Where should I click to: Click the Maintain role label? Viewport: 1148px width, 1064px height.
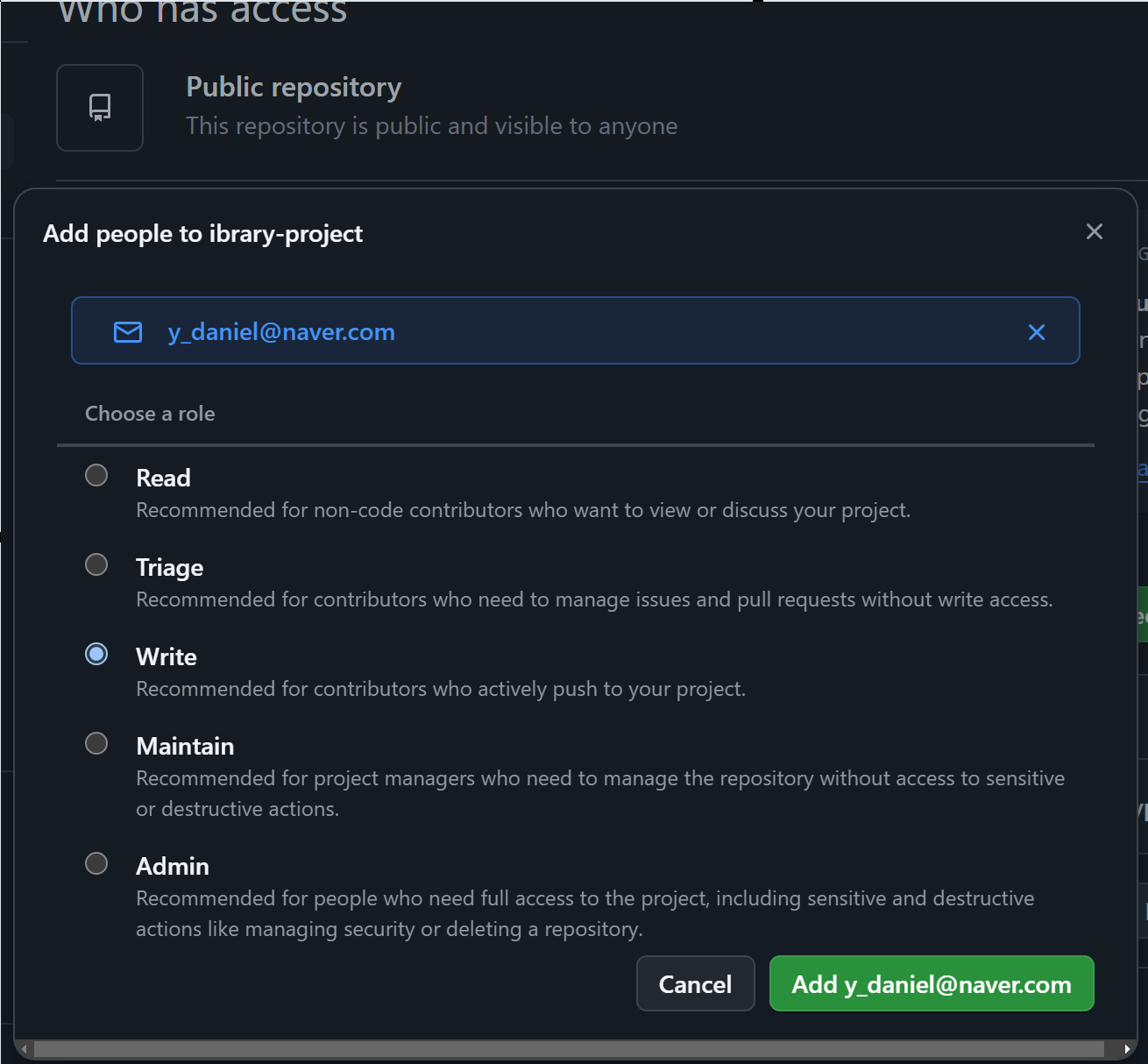point(185,747)
